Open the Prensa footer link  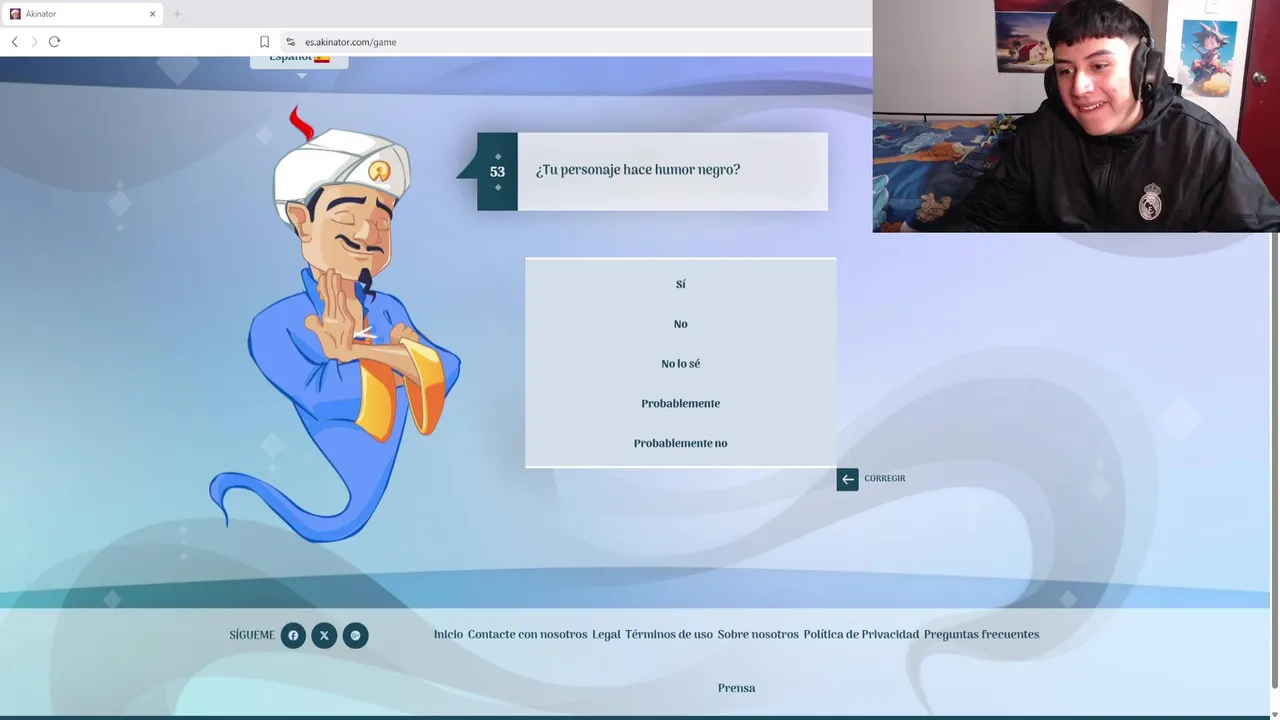tap(736, 688)
